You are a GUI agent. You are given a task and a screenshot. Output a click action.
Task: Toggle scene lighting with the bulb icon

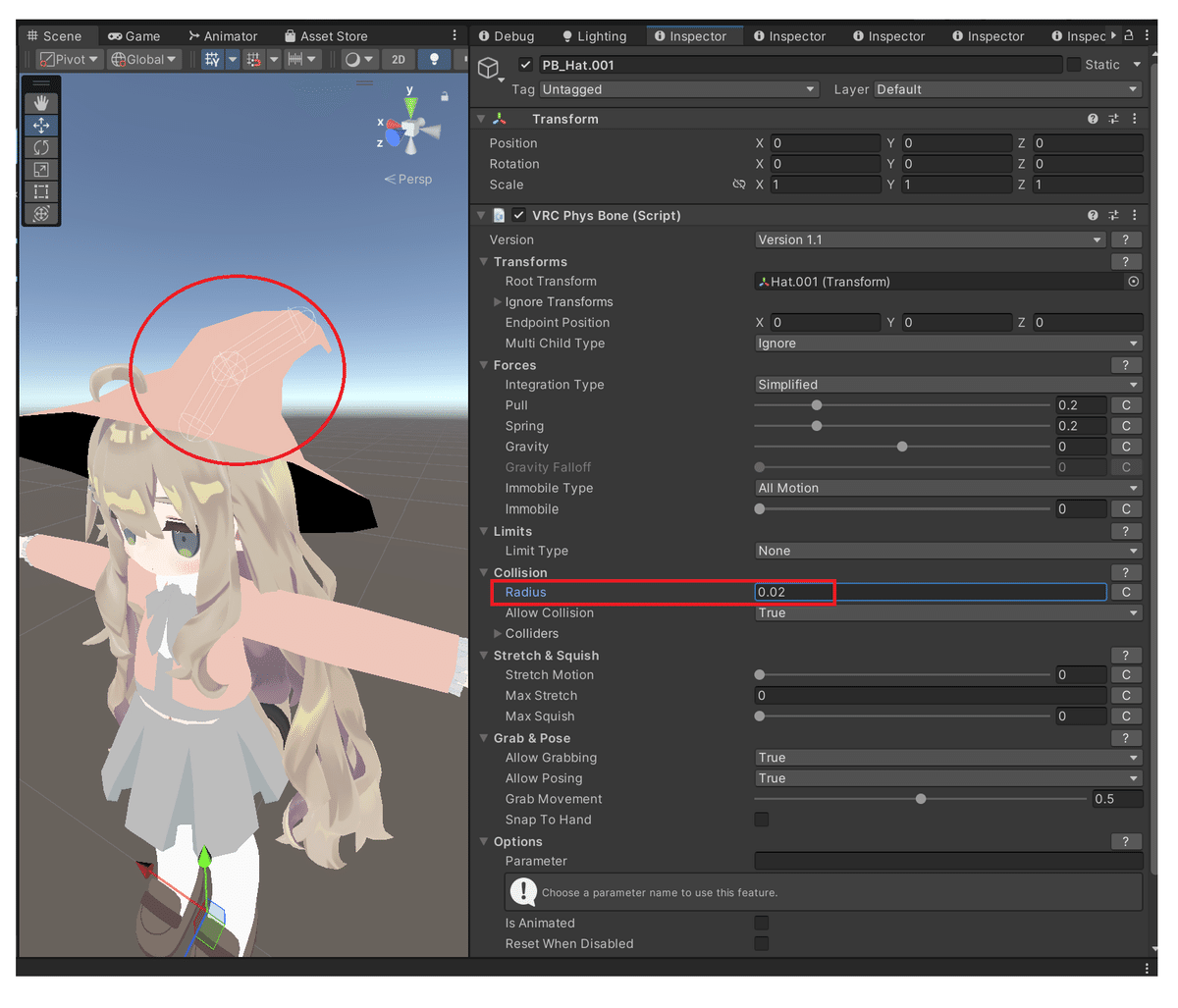click(434, 59)
